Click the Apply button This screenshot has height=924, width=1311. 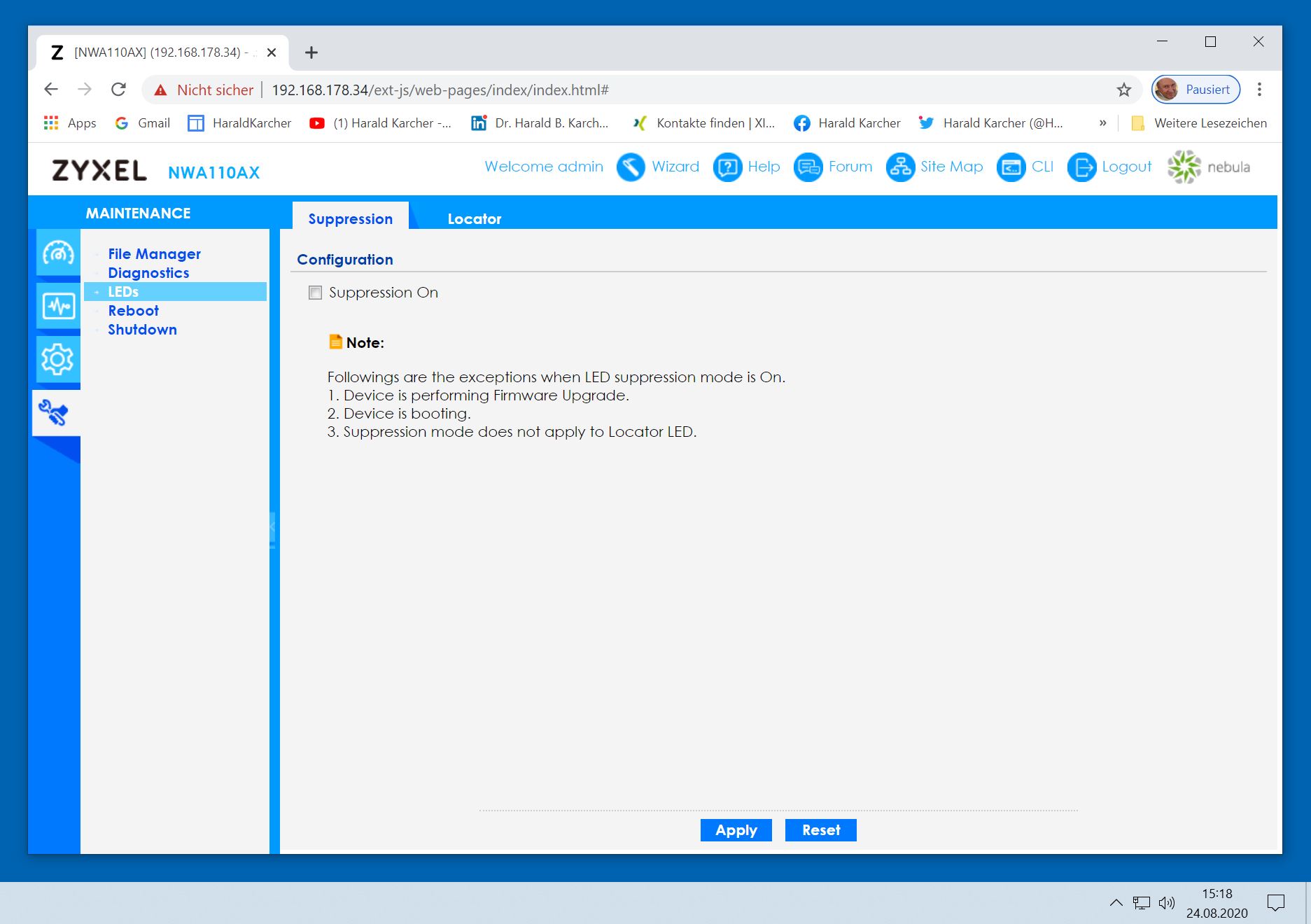(736, 830)
